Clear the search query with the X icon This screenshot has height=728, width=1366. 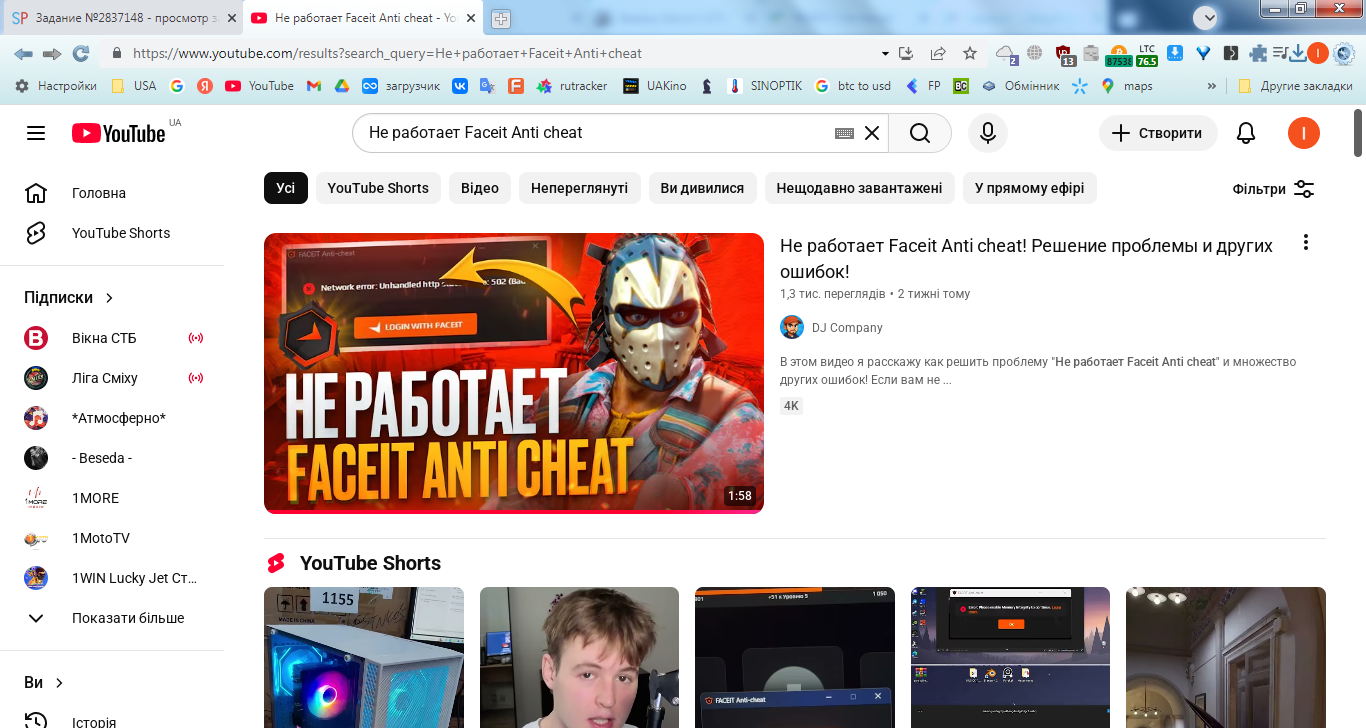coord(872,133)
